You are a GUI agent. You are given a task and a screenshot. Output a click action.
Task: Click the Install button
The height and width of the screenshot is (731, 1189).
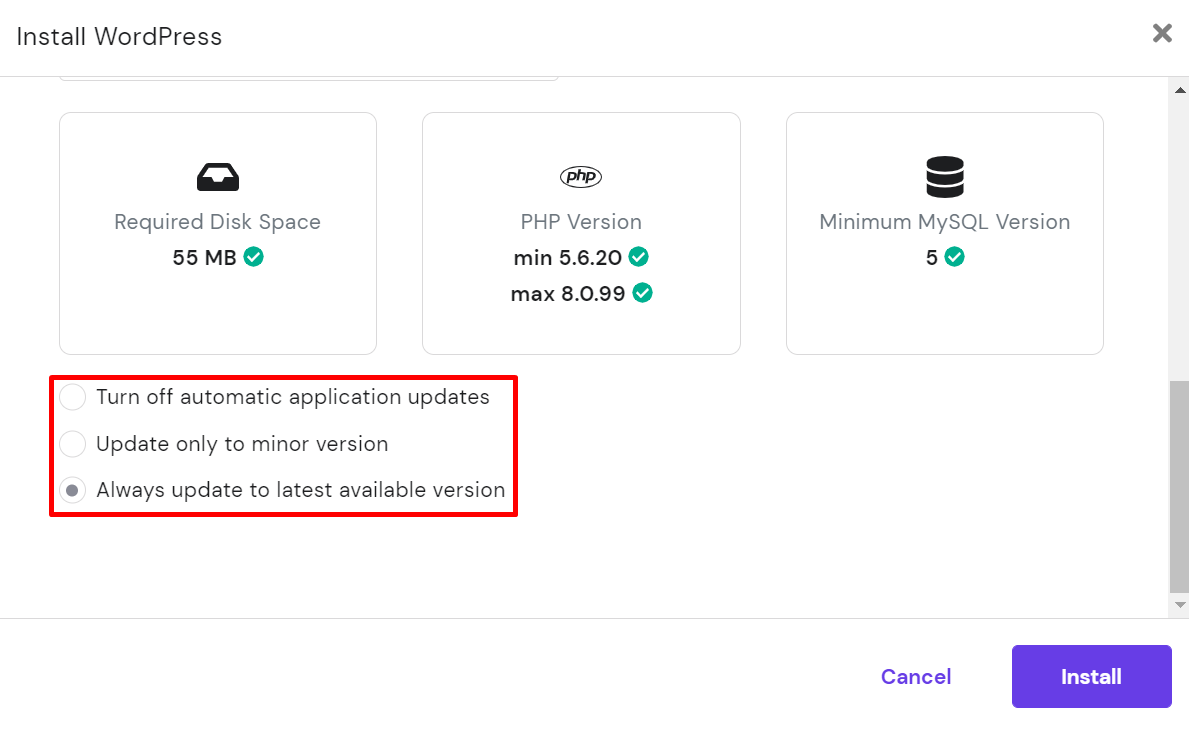click(1091, 676)
